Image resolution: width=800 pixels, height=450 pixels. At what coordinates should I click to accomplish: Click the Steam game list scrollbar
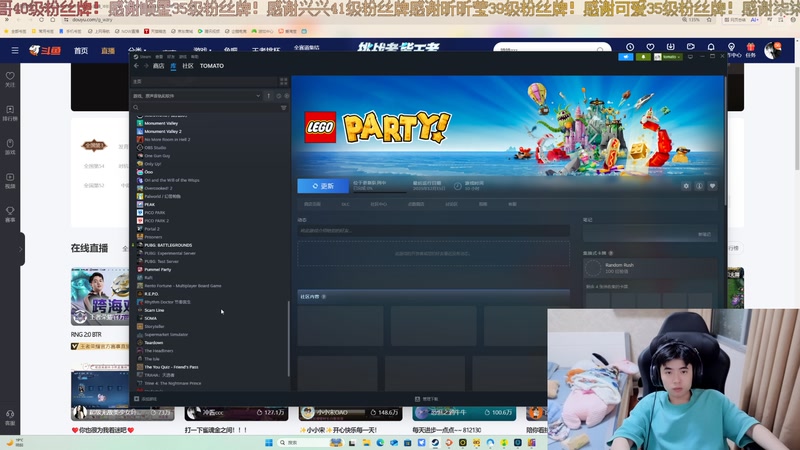pos(289,339)
